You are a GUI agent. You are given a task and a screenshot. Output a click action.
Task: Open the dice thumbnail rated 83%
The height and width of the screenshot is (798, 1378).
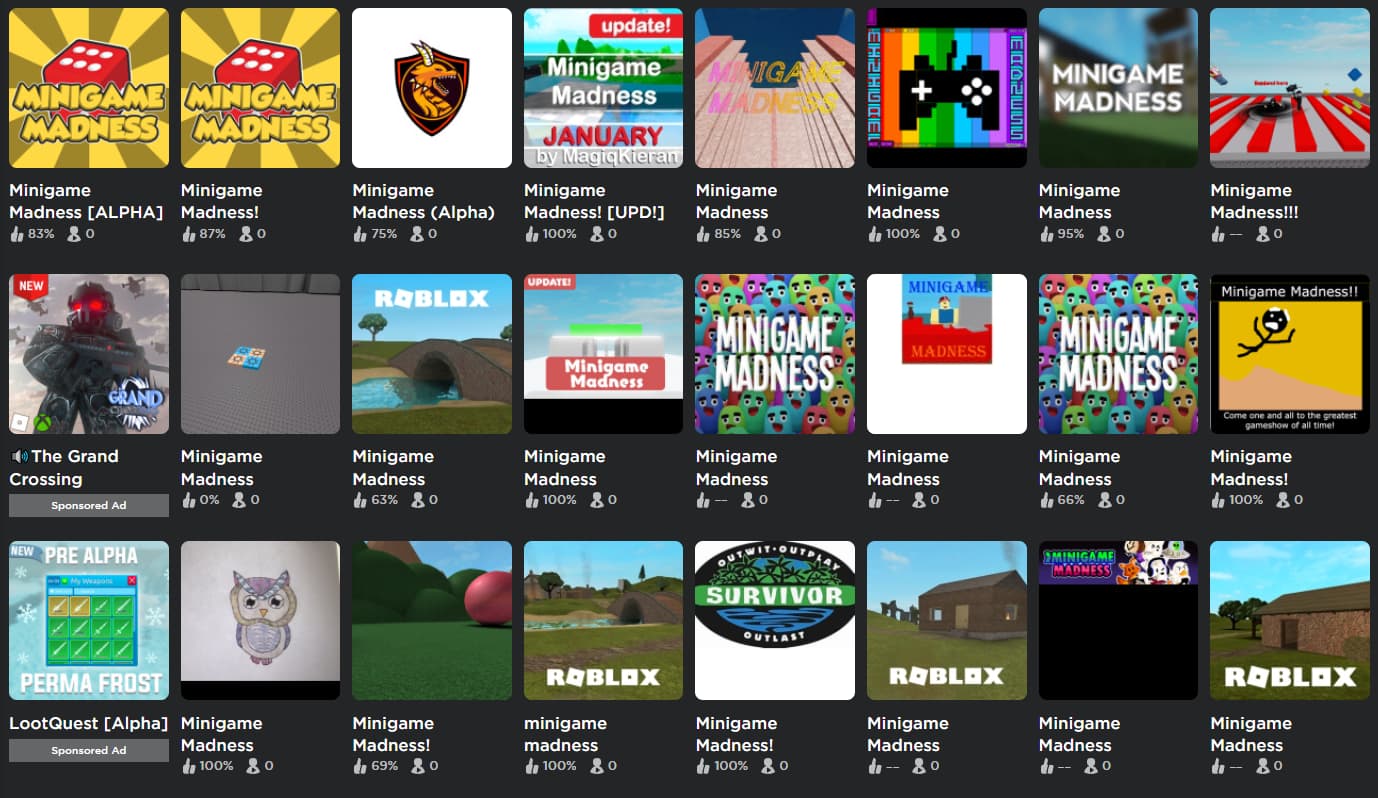click(x=89, y=88)
